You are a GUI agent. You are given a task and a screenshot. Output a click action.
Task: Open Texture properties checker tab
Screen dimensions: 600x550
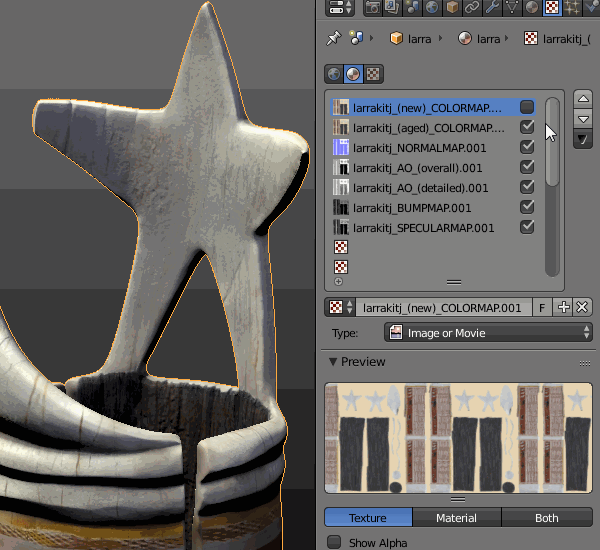tap(552, 8)
